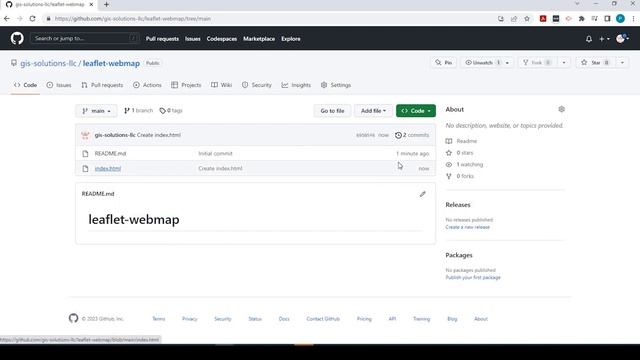Open the green Code dropdown button

(416, 111)
